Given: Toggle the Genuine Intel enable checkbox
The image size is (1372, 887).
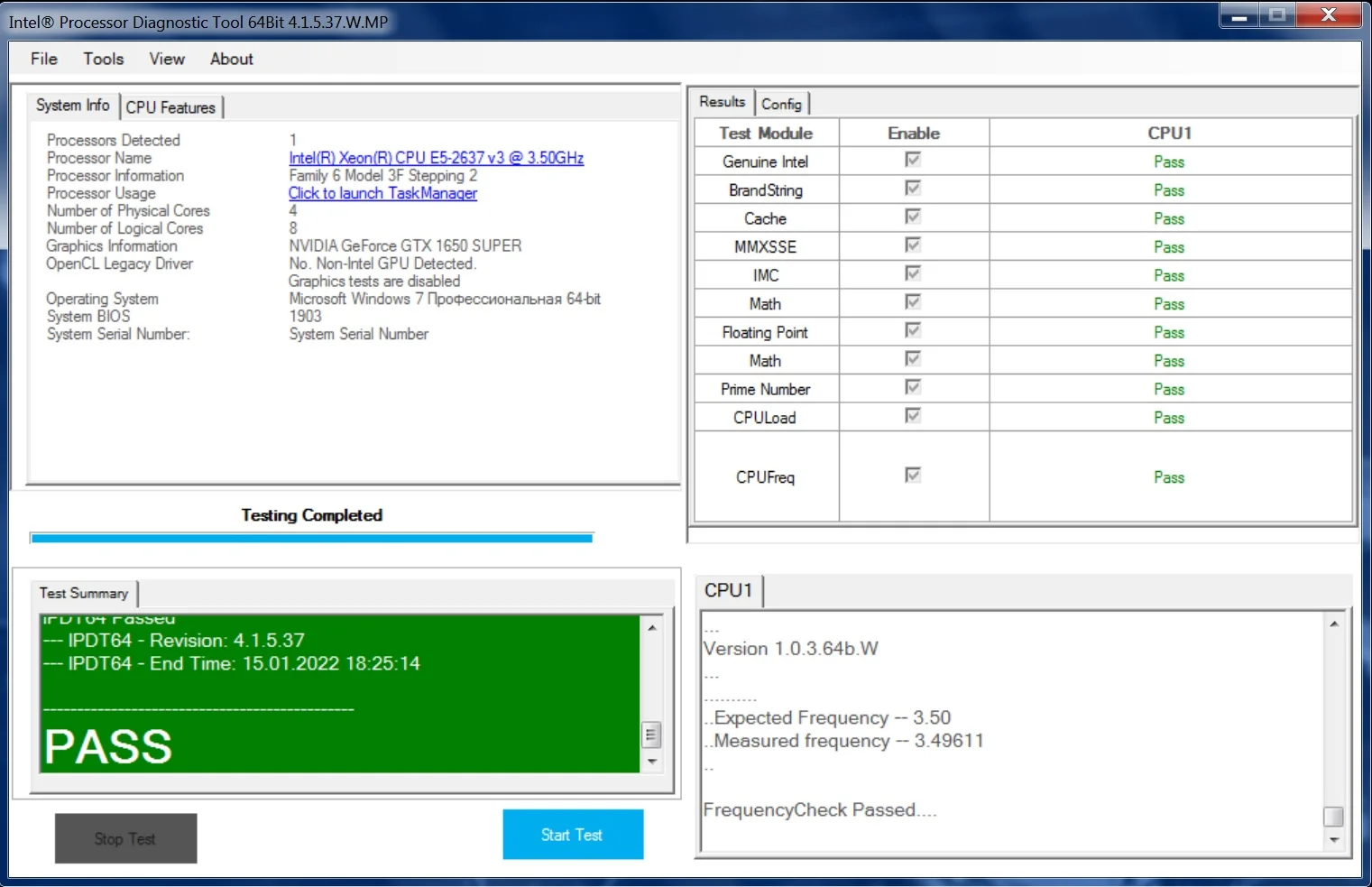Looking at the screenshot, I should [913, 160].
